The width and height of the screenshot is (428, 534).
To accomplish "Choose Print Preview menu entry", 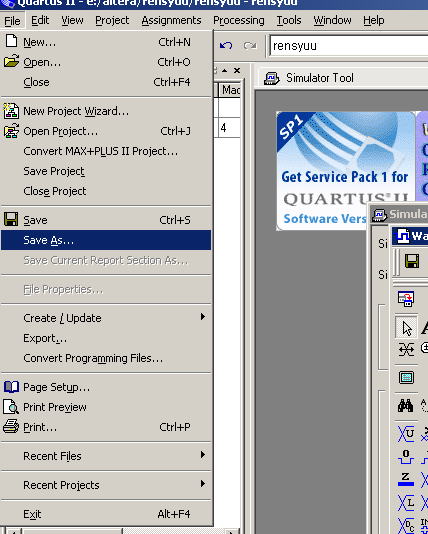I will coord(106,407).
